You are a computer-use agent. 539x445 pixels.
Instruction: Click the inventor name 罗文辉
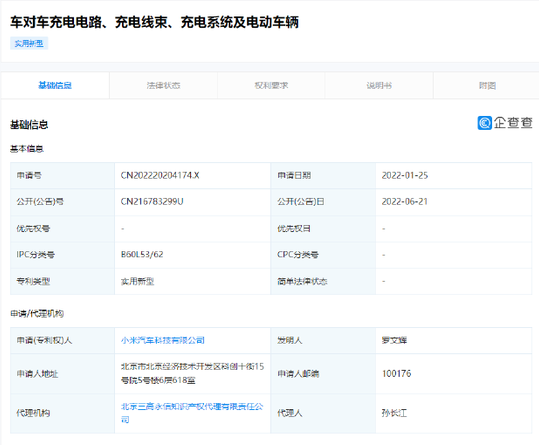[394, 340]
